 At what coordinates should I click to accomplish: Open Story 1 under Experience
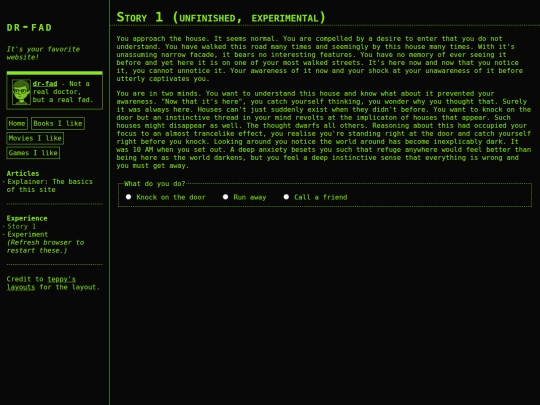[22, 226]
